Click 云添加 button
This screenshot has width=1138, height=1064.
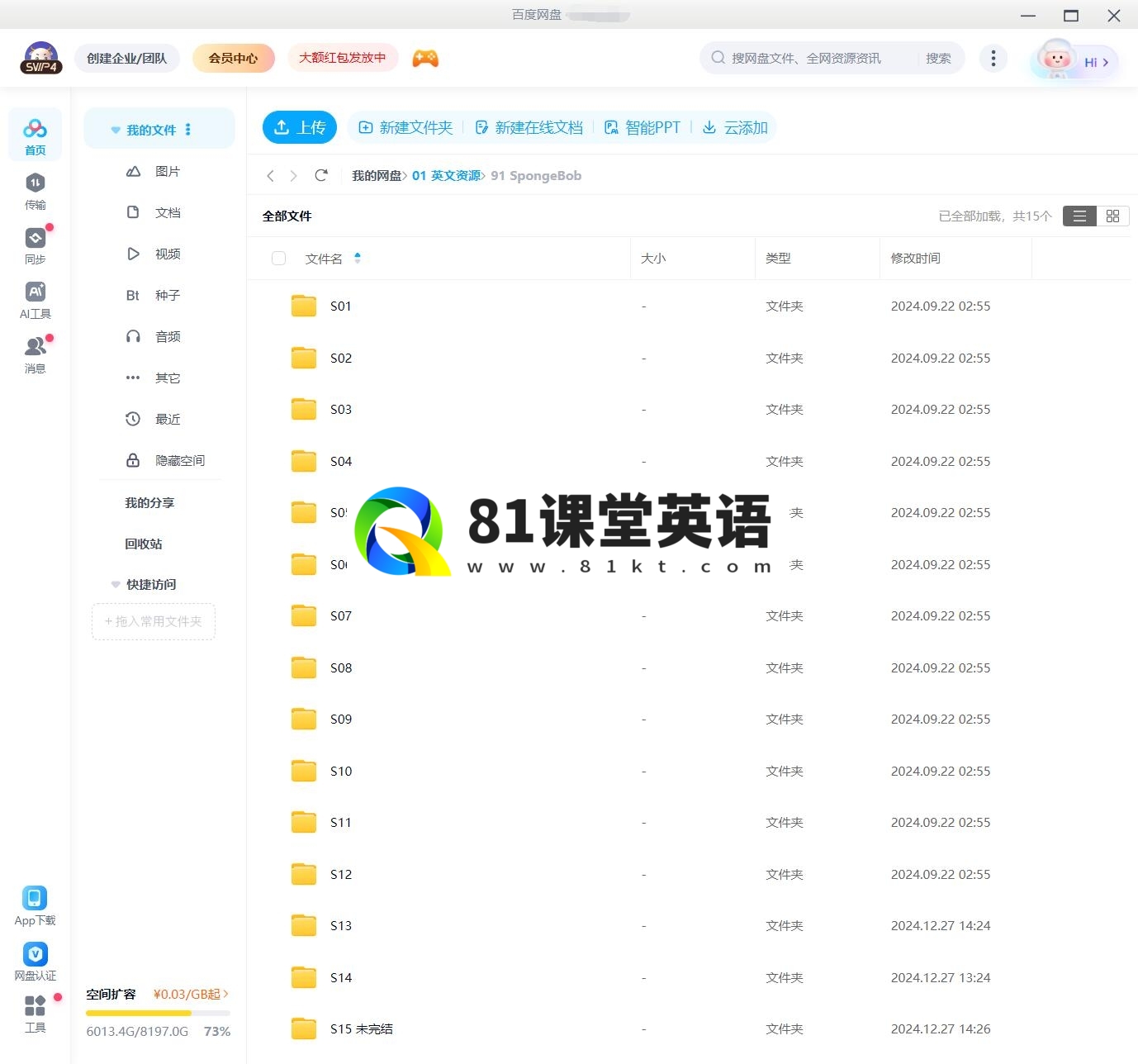735,127
